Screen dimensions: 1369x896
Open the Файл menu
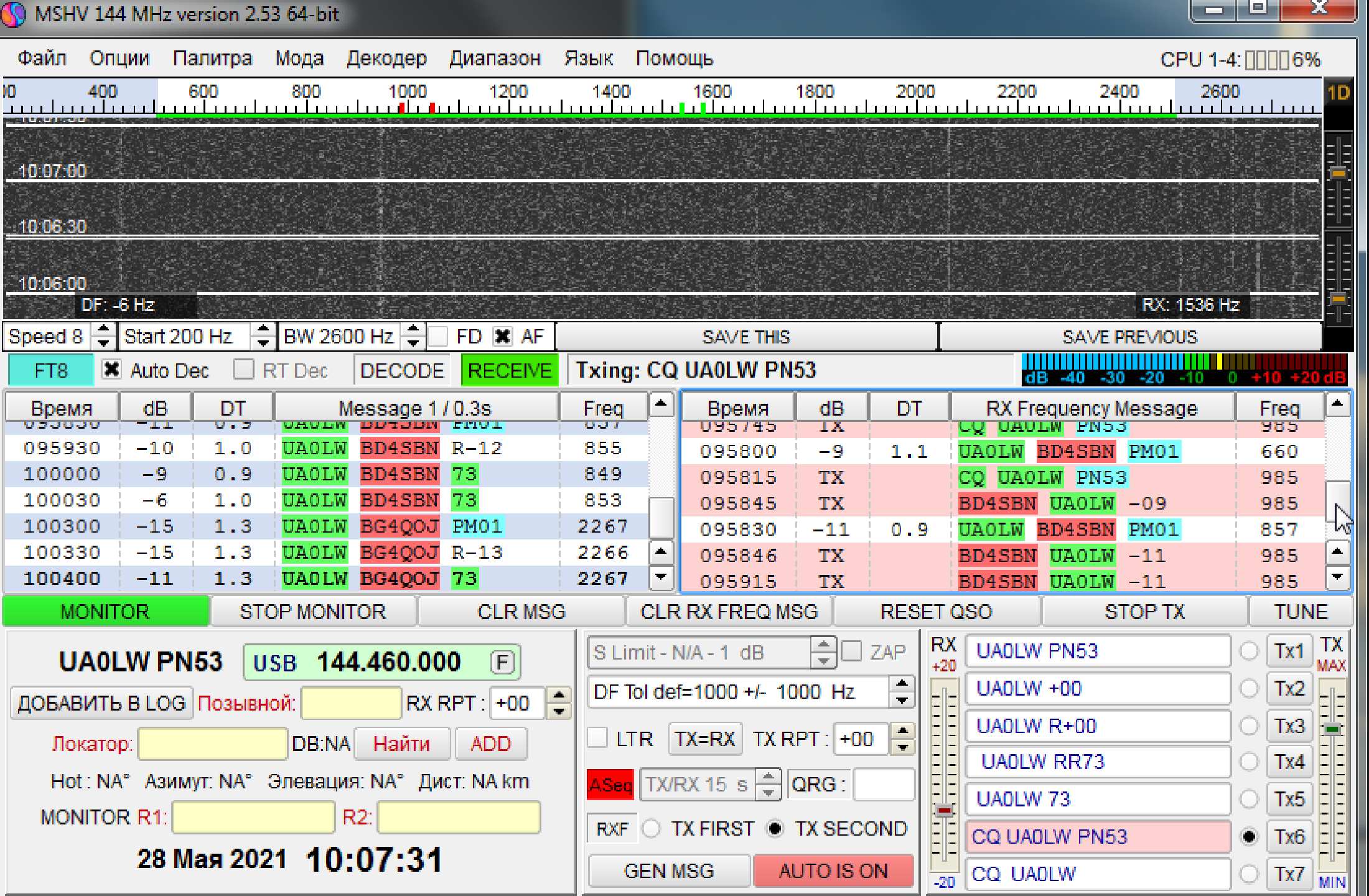click(x=42, y=58)
